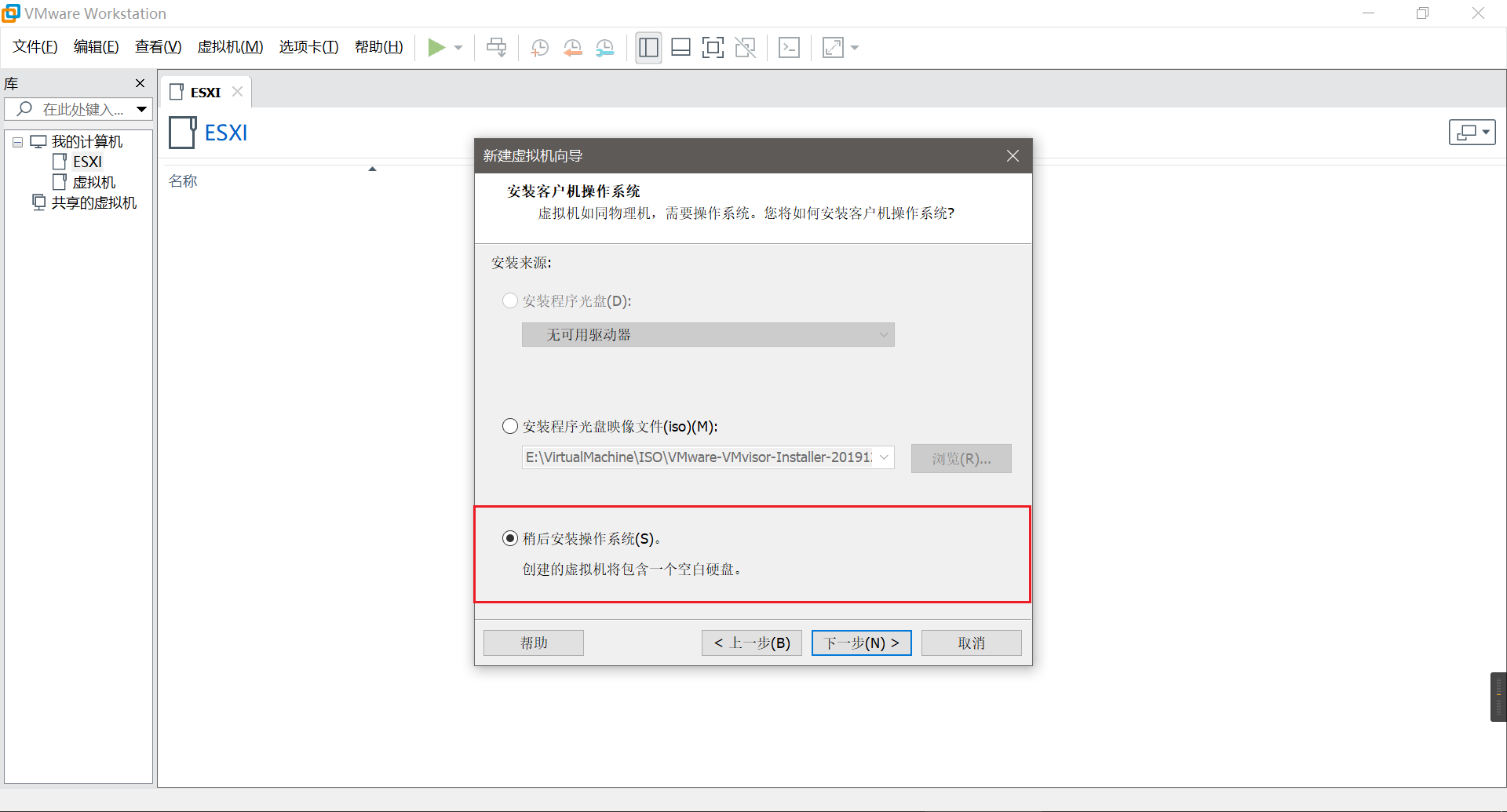This screenshot has height=812, width=1507.
Task: Select 我的计算机 in the library tree
Action: [x=86, y=142]
